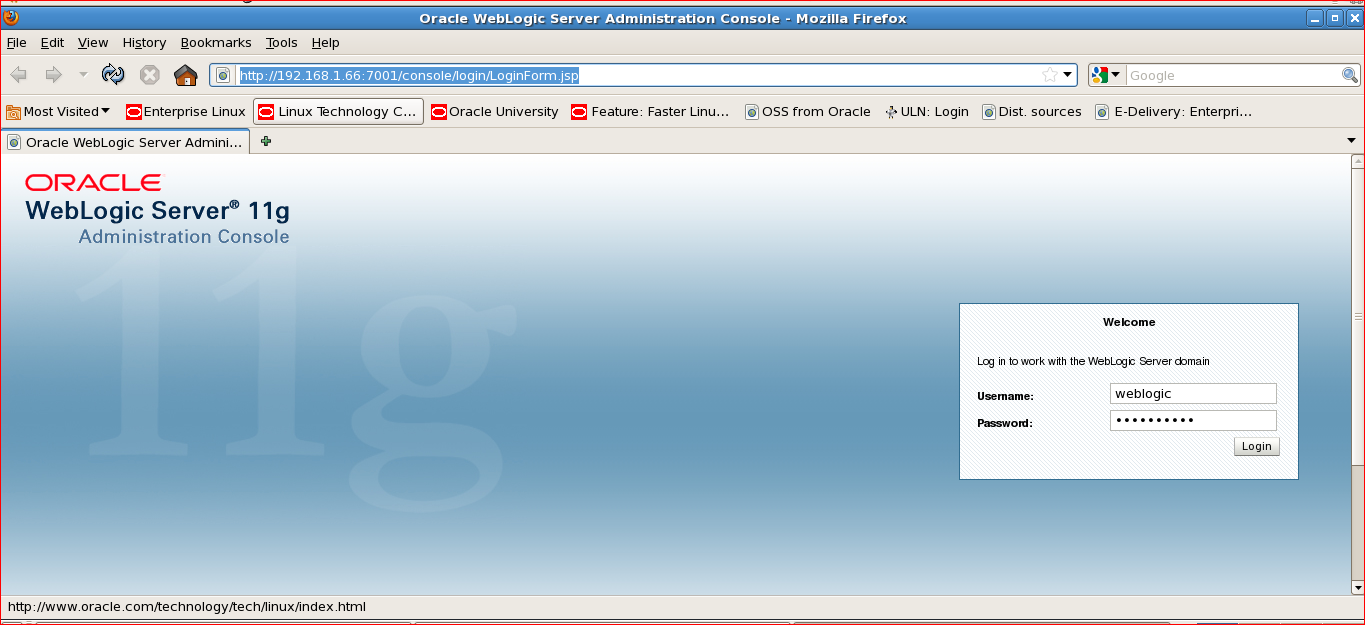Open the ULN: Login bookmark

927,111
